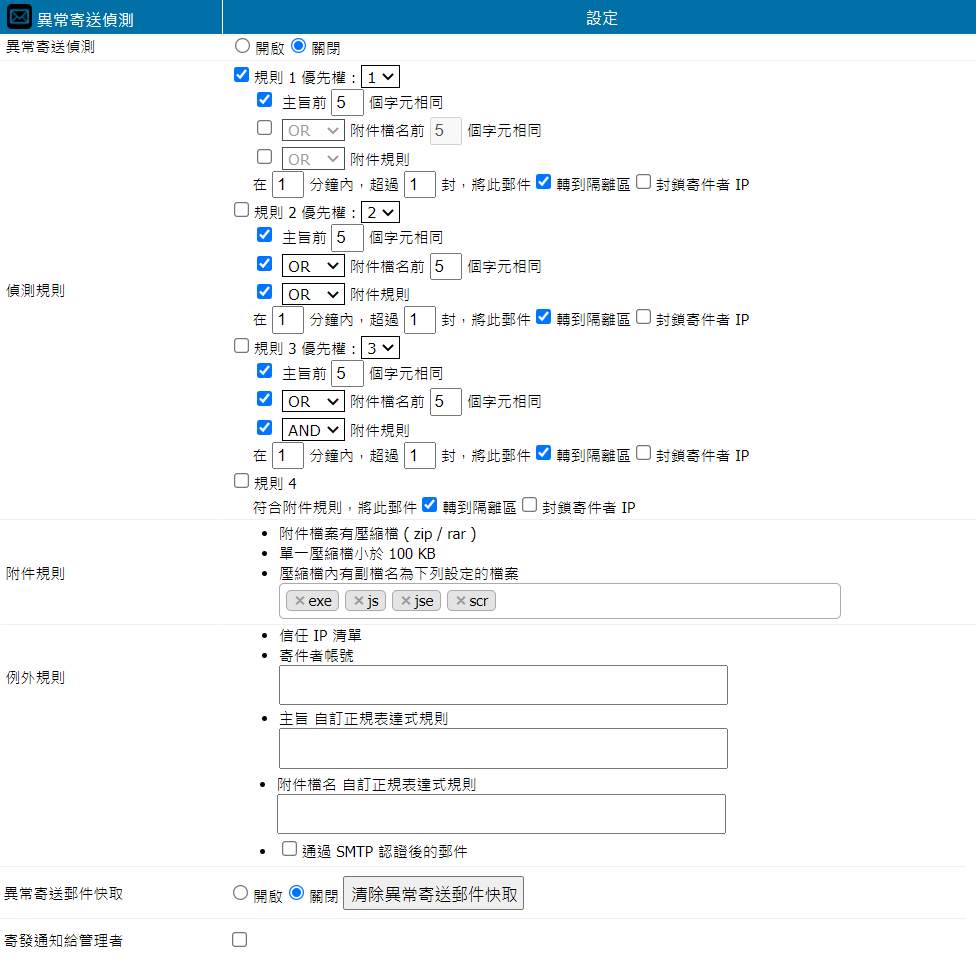Select 開啟 for 異常寄送郵件快取
The width and height of the screenshot is (976, 963).
(240, 893)
